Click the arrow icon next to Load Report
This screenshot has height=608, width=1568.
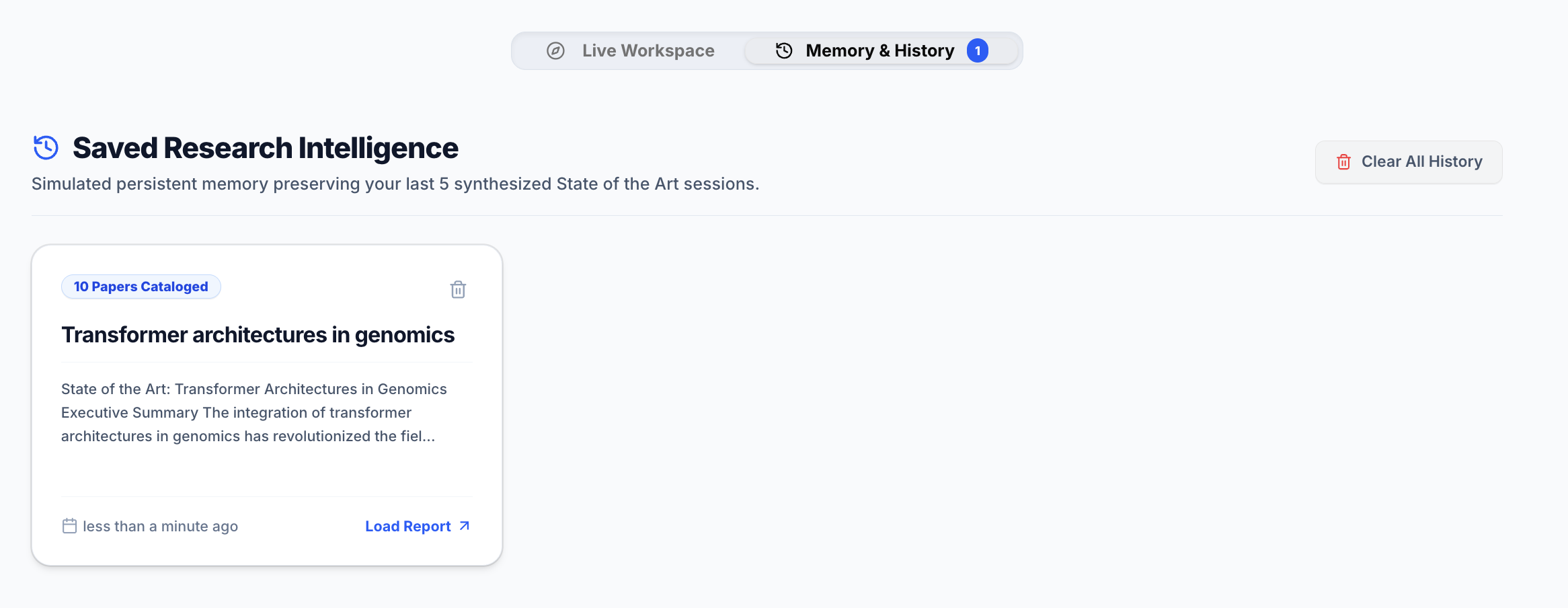pos(464,526)
